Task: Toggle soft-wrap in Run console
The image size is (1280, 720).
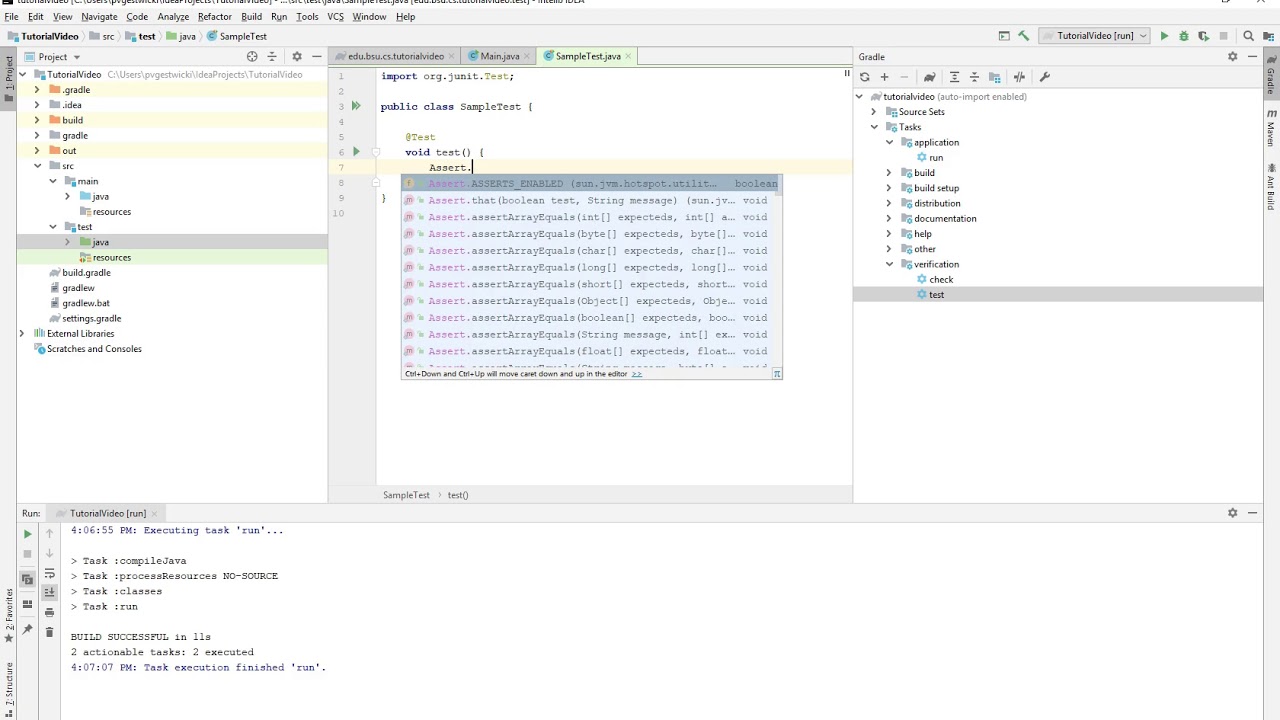Action: click(x=49, y=574)
